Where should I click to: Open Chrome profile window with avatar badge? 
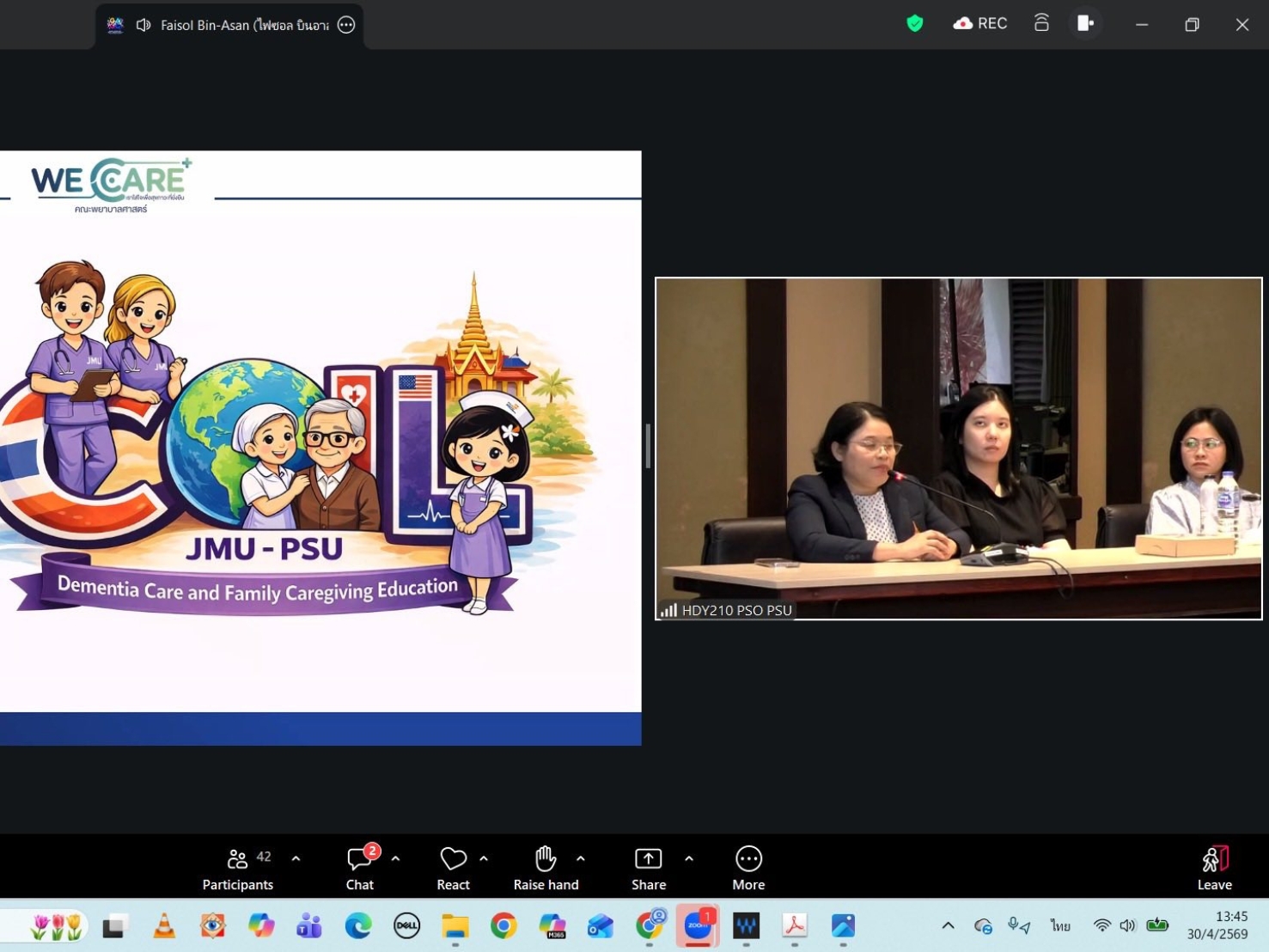pyautogui.click(x=650, y=925)
